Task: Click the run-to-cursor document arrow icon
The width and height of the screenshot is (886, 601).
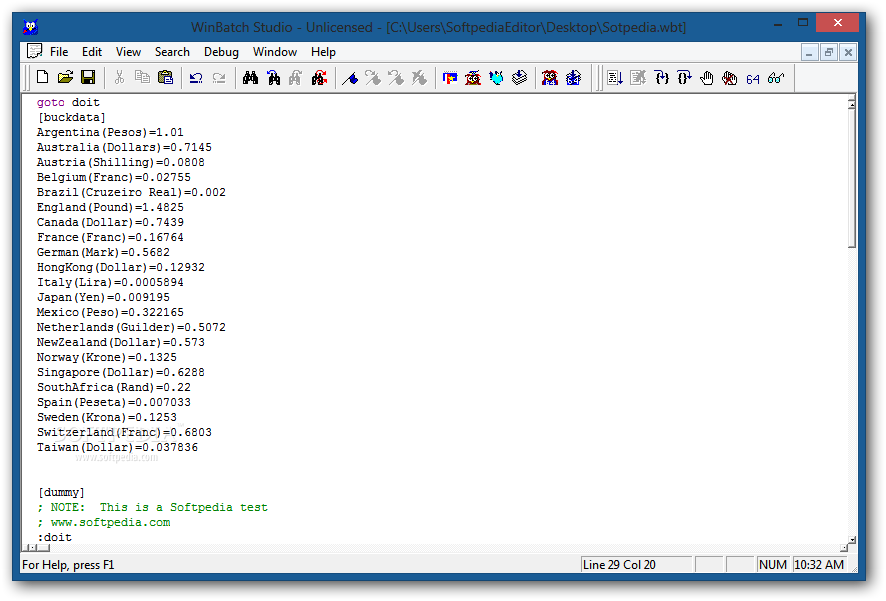Action: click(x=615, y=77)
